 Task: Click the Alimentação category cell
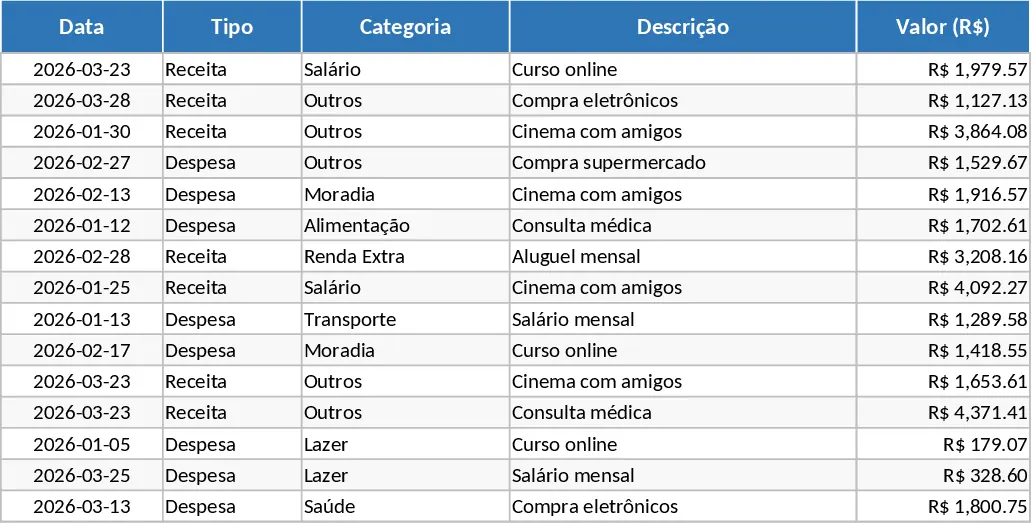pyautogui.click(x=405, y=226)
